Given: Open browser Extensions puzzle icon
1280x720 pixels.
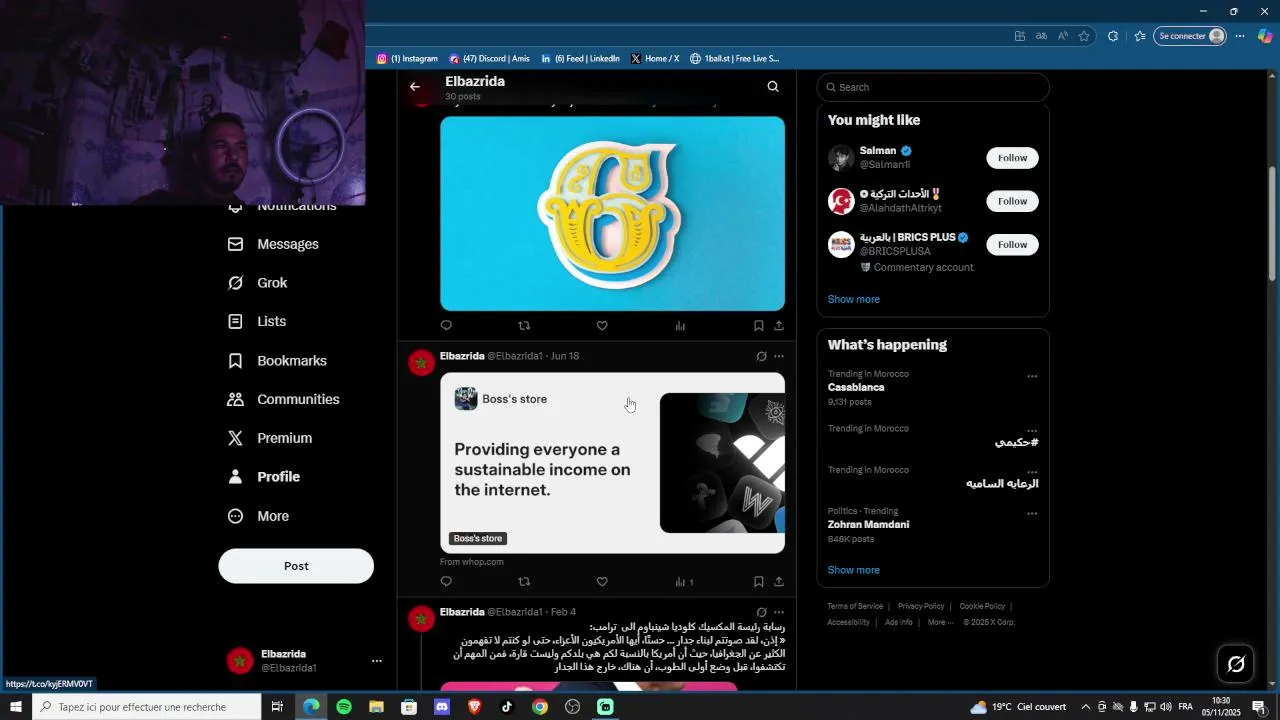Looking at the screenshot, I should [1113, 36].
